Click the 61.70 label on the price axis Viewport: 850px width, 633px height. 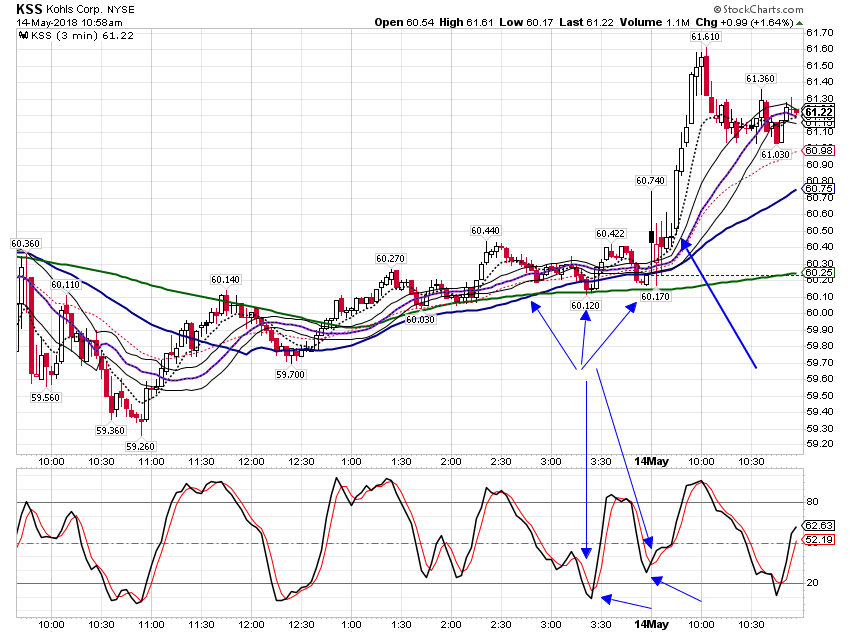pyautogui.click(x=820, y=33)
